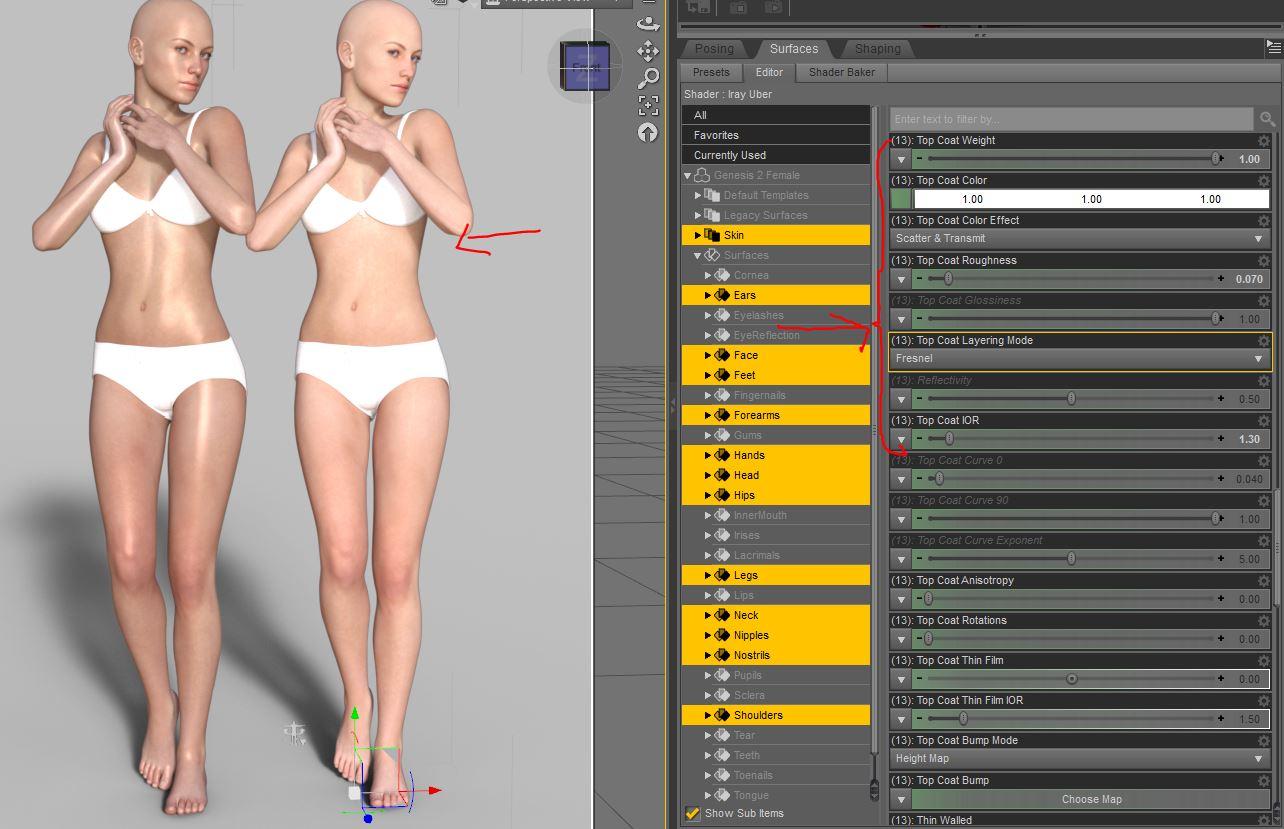1284x829 pixels.
Task: Open Top Coat Thin Film IOR gear settings
Action: 1264,701
